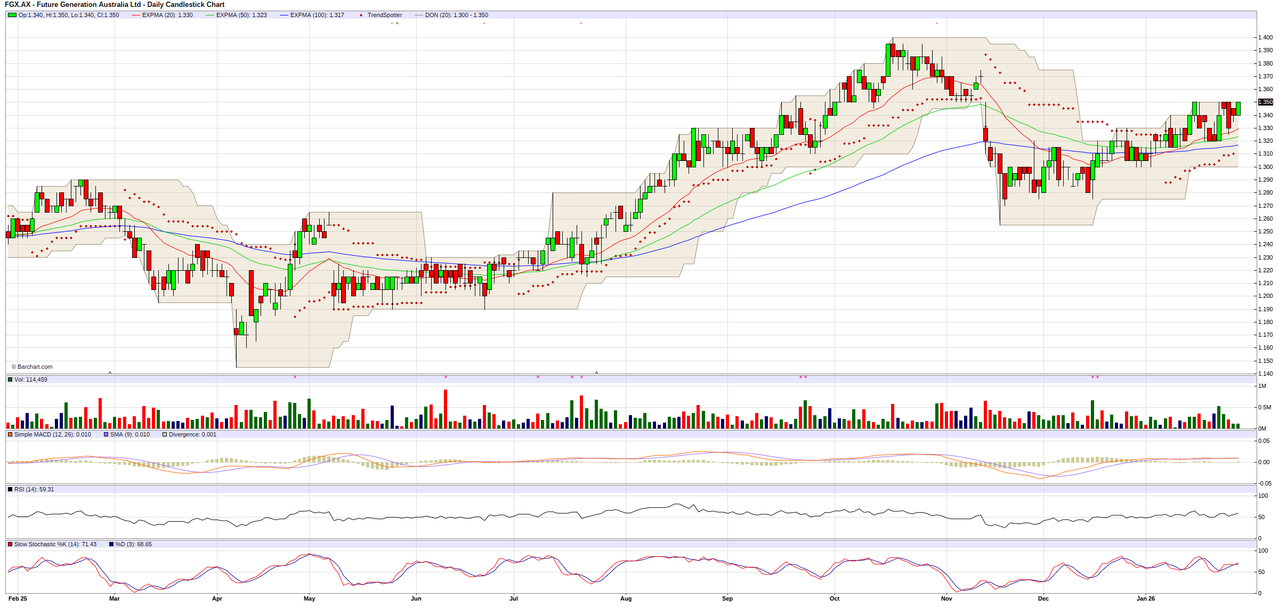Click the '1M' volume axis label
The height and width of the screenshot is (615, 1279).
click(x=1261, y=387)
